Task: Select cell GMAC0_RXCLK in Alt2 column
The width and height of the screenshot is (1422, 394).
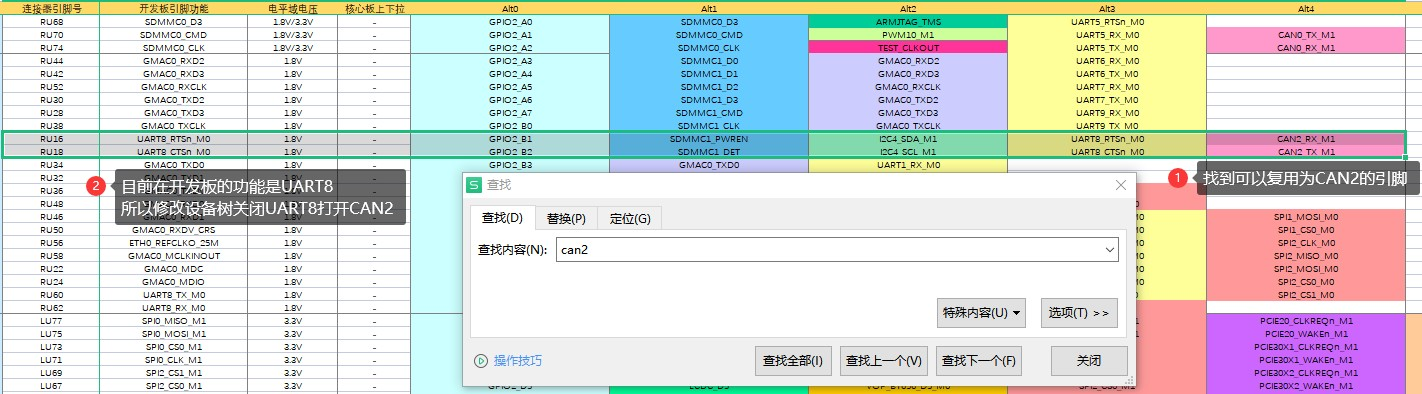Action: coord(908,87)
